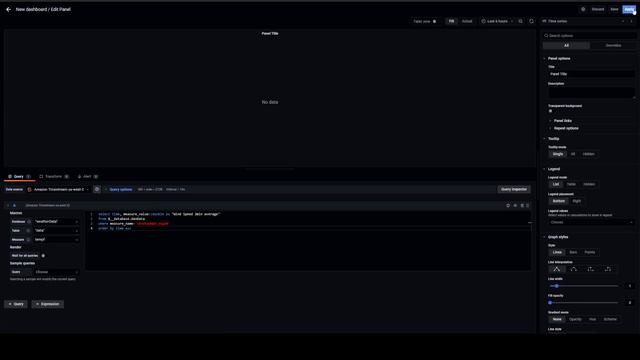Click the Search options field
This screenshot has width=640, height=360.
coord(589,36)
